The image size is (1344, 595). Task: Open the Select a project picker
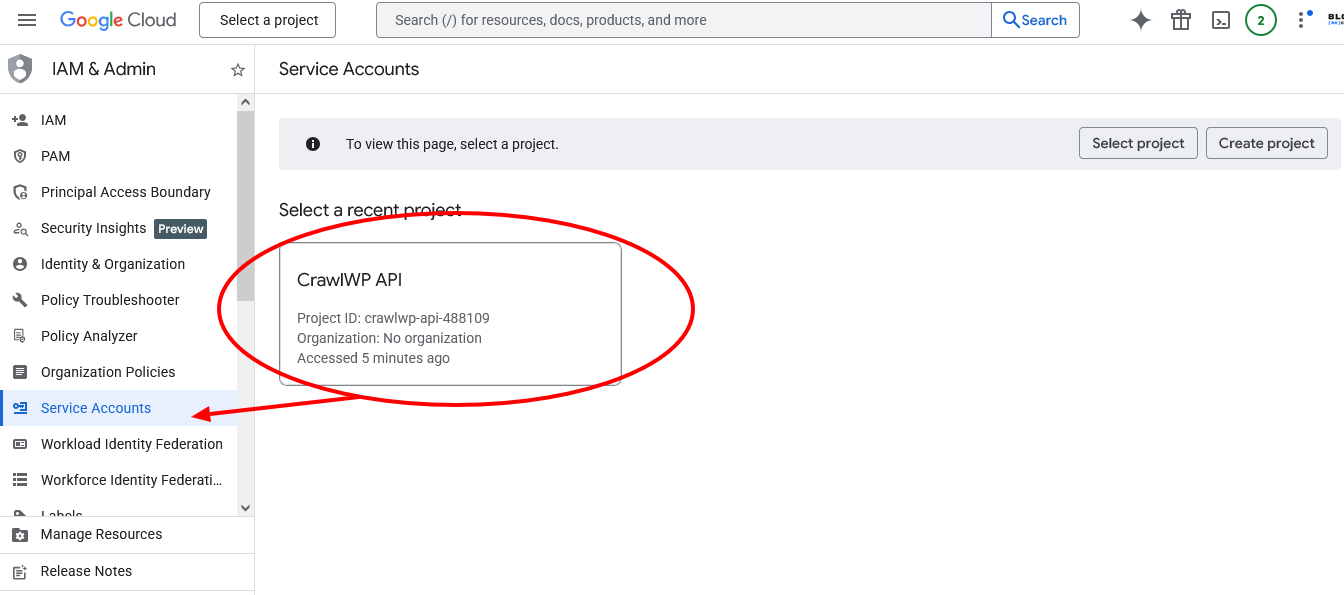[268, 20]
